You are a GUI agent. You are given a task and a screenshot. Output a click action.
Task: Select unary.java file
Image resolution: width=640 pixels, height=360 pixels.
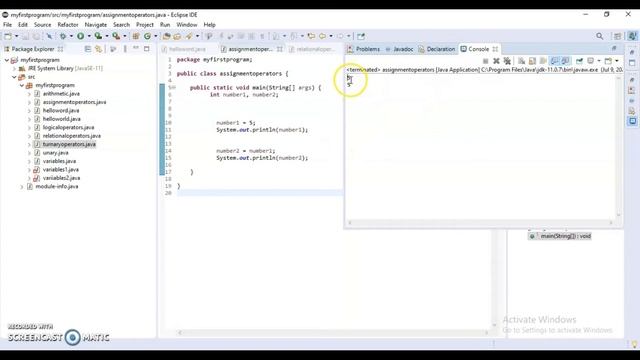pyautogui.click(x=56, y=153)
